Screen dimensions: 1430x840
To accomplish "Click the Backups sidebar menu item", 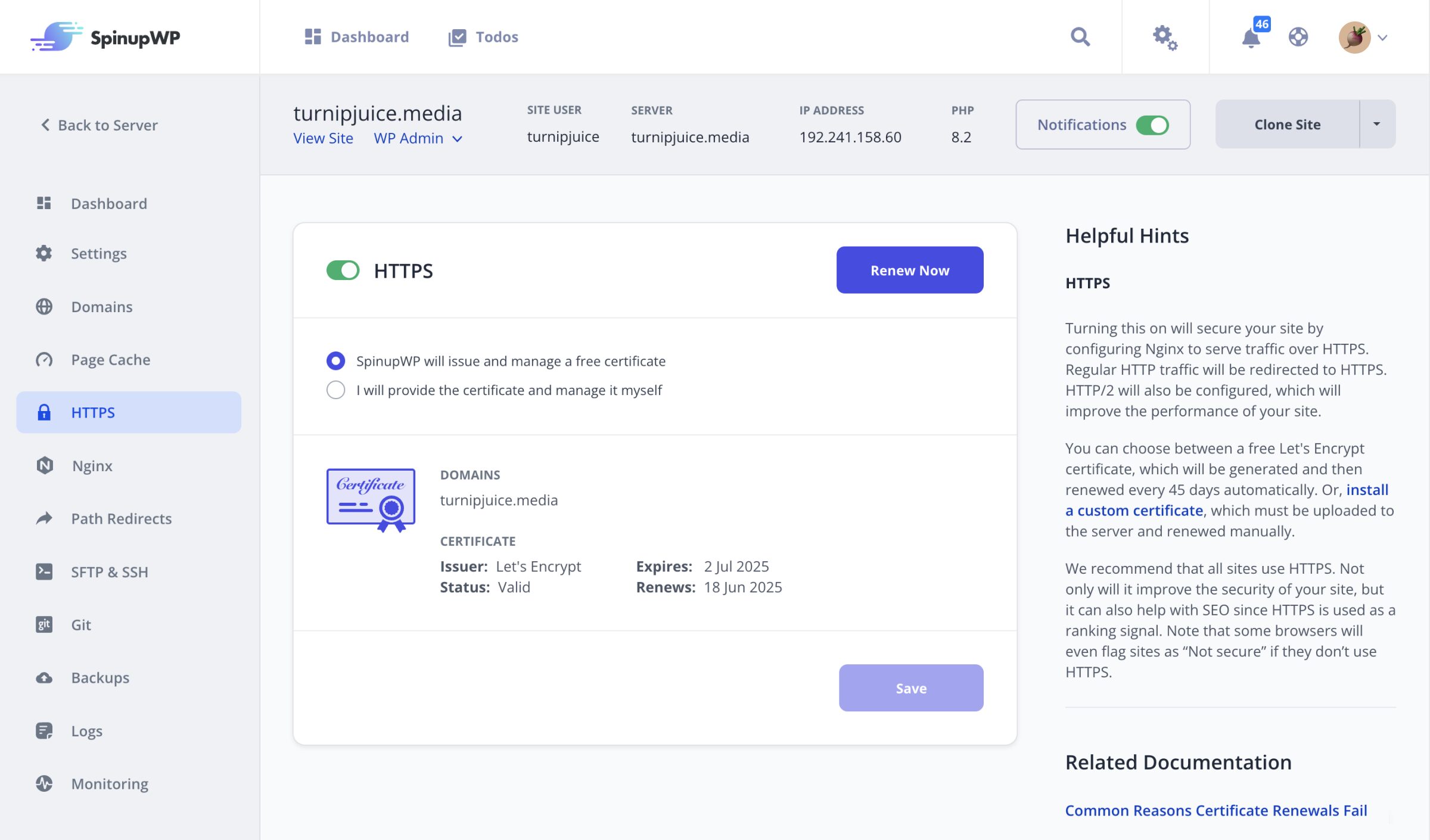I will click(100, 677).
